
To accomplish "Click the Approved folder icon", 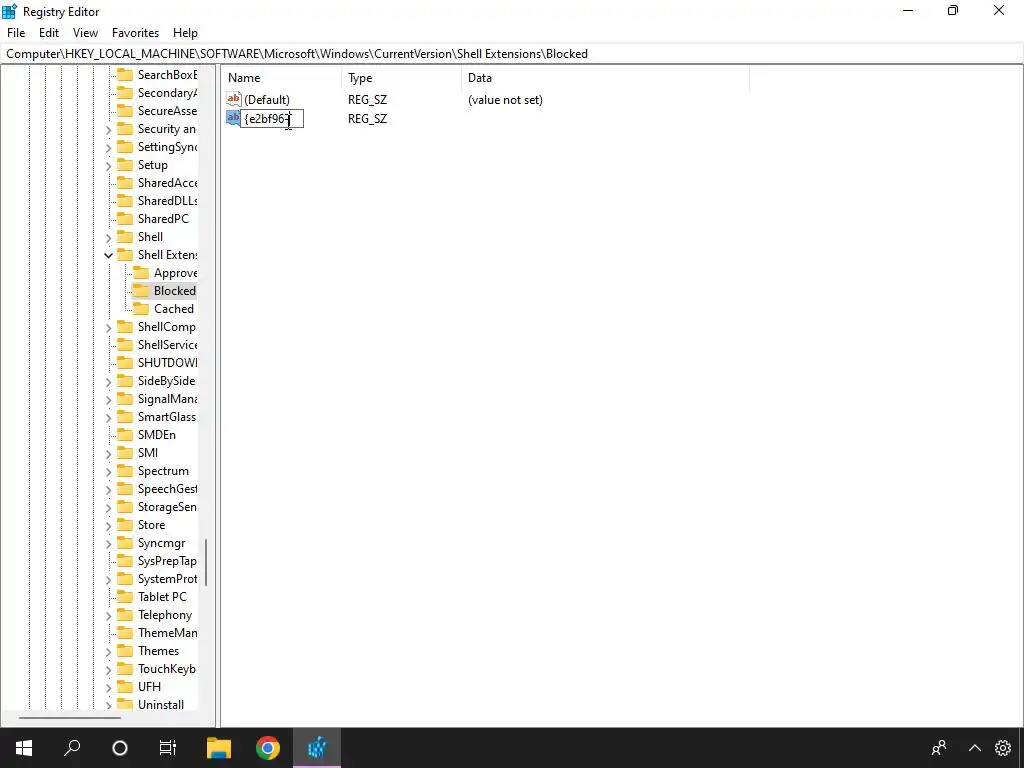I will [x=140, y=272].
